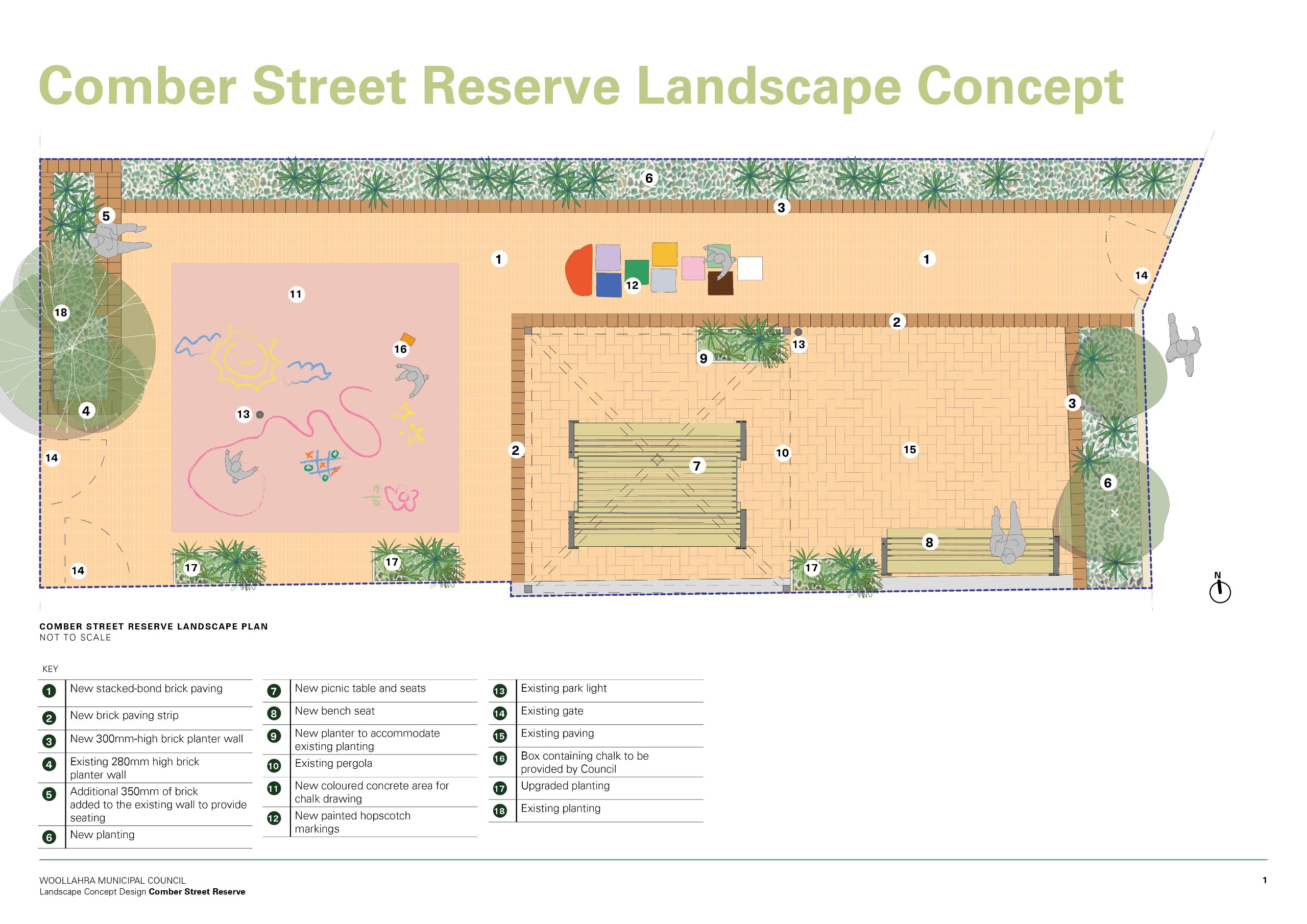Click key number 18 Existing planting badge
The image size is (1307, 924).
[x=499, y=811]
